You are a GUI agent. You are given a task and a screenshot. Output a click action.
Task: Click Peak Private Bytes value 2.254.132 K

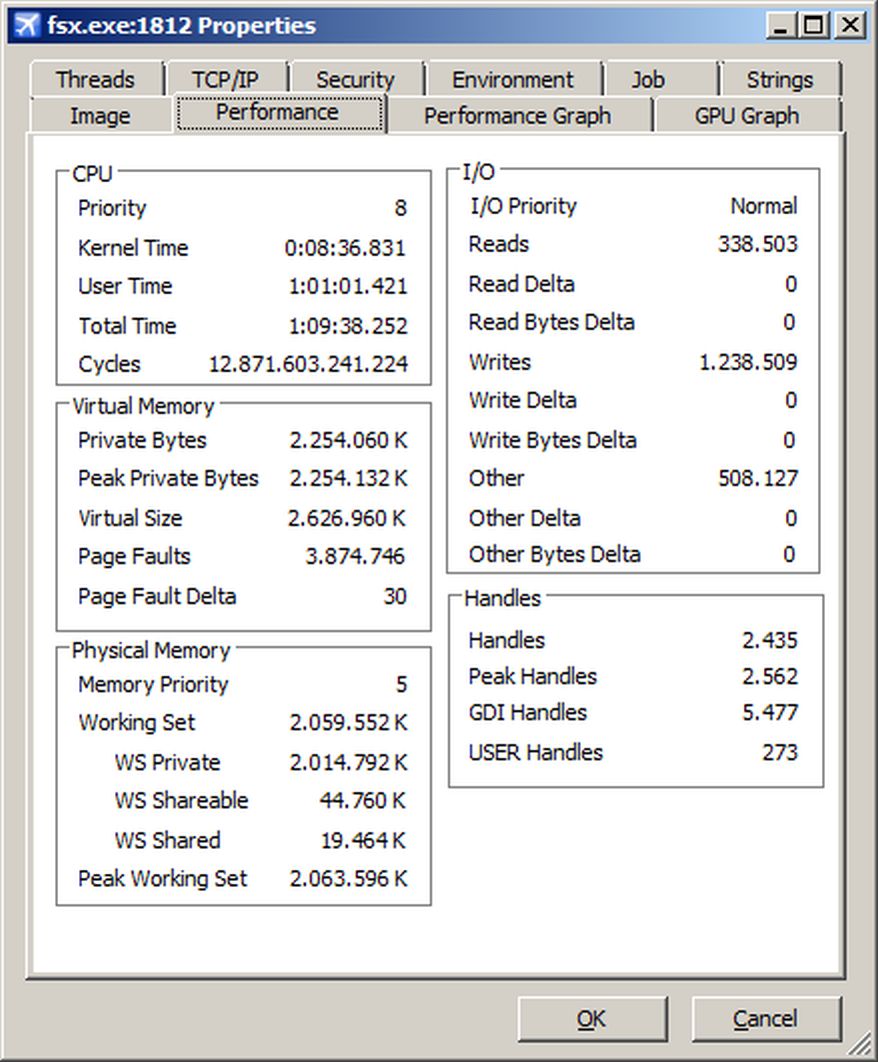349,478
